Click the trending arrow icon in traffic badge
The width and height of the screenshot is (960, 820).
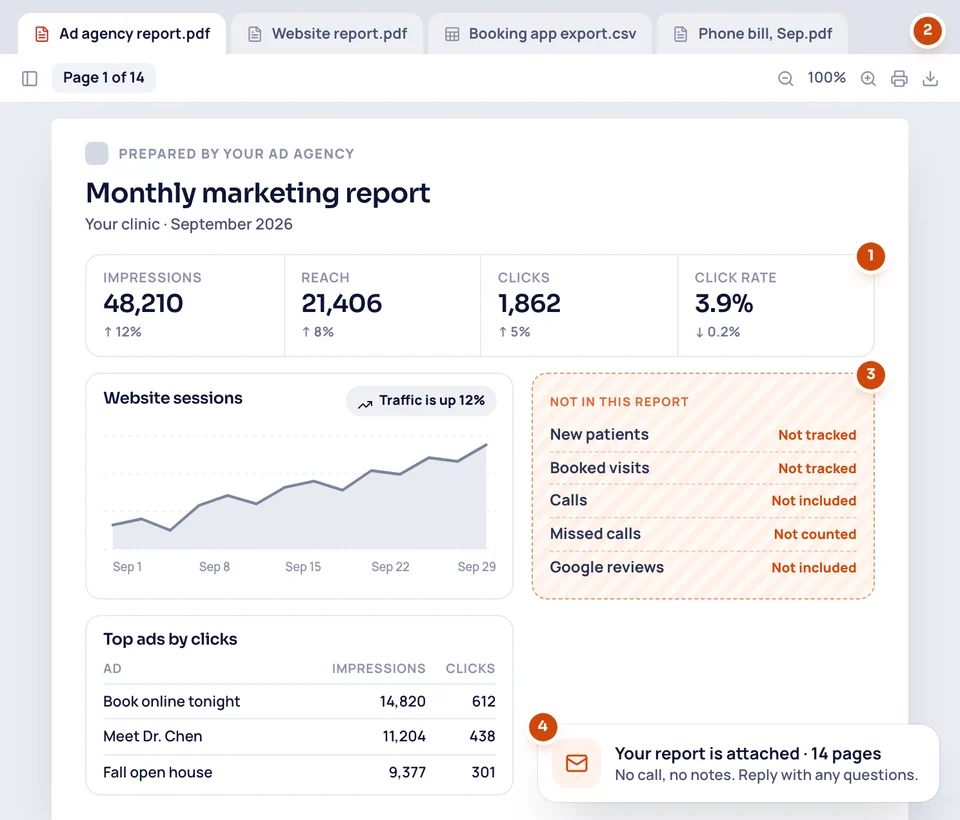click(x=366, y=404)
